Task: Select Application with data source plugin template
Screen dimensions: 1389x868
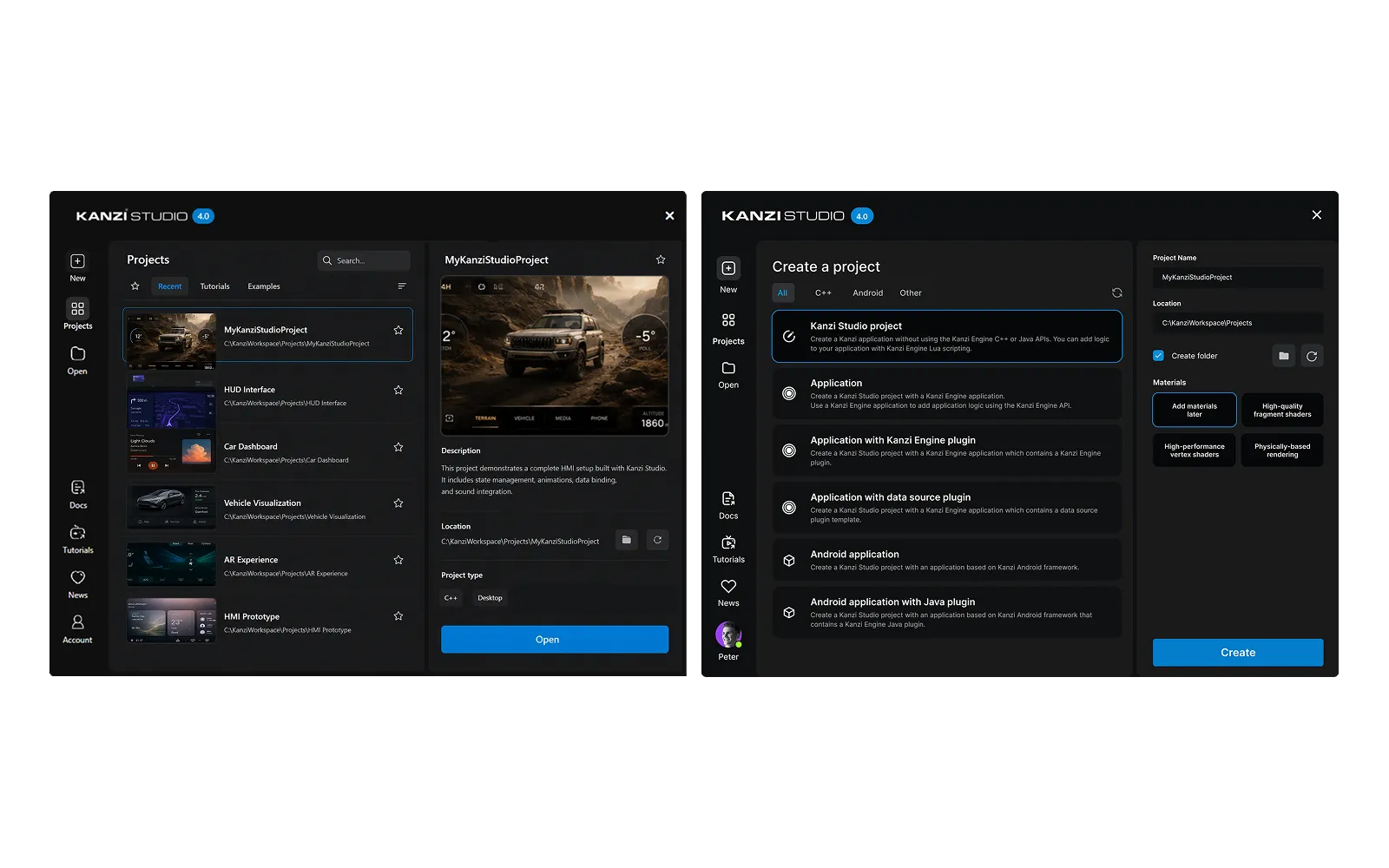Action: point(947,508)
